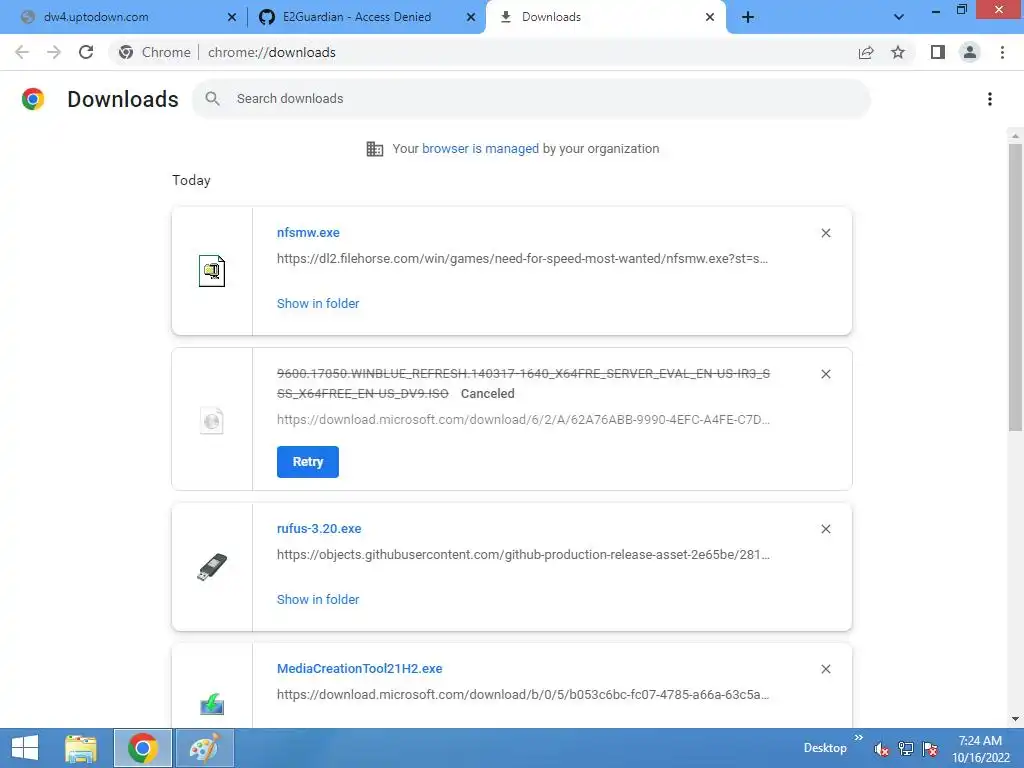This screenshot has height=768, width=1024.
Task: Click the scrollbar down arrow
Action: coord(1015,719)
